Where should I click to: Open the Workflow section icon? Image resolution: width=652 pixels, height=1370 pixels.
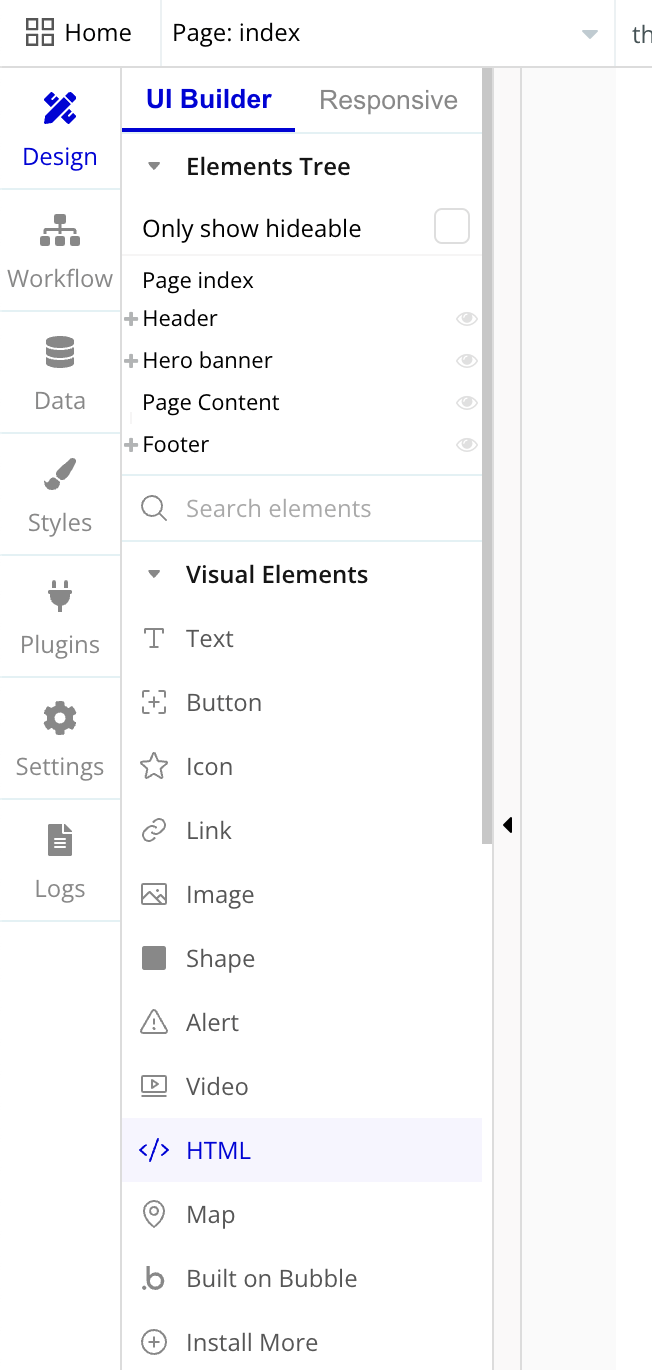pyautogui.click(x=60, y=231)
